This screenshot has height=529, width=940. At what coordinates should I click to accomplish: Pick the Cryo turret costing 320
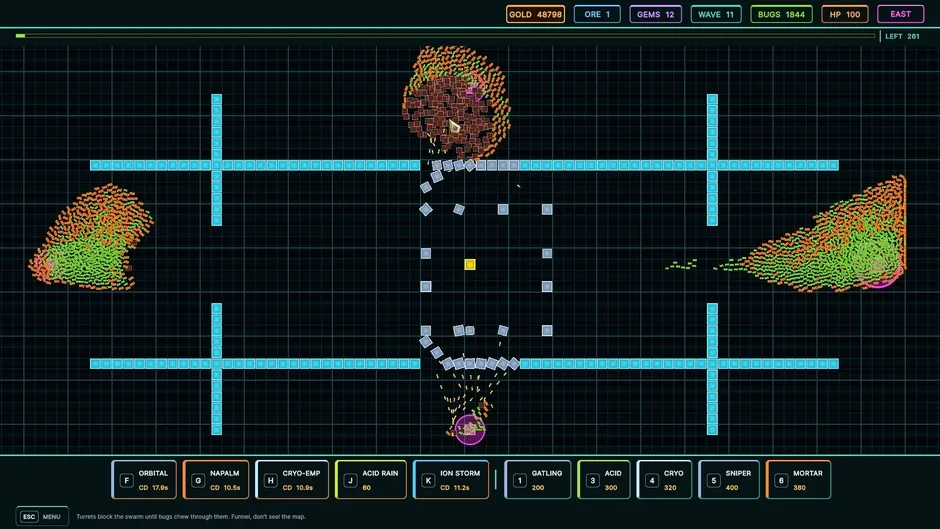(664, 480)
